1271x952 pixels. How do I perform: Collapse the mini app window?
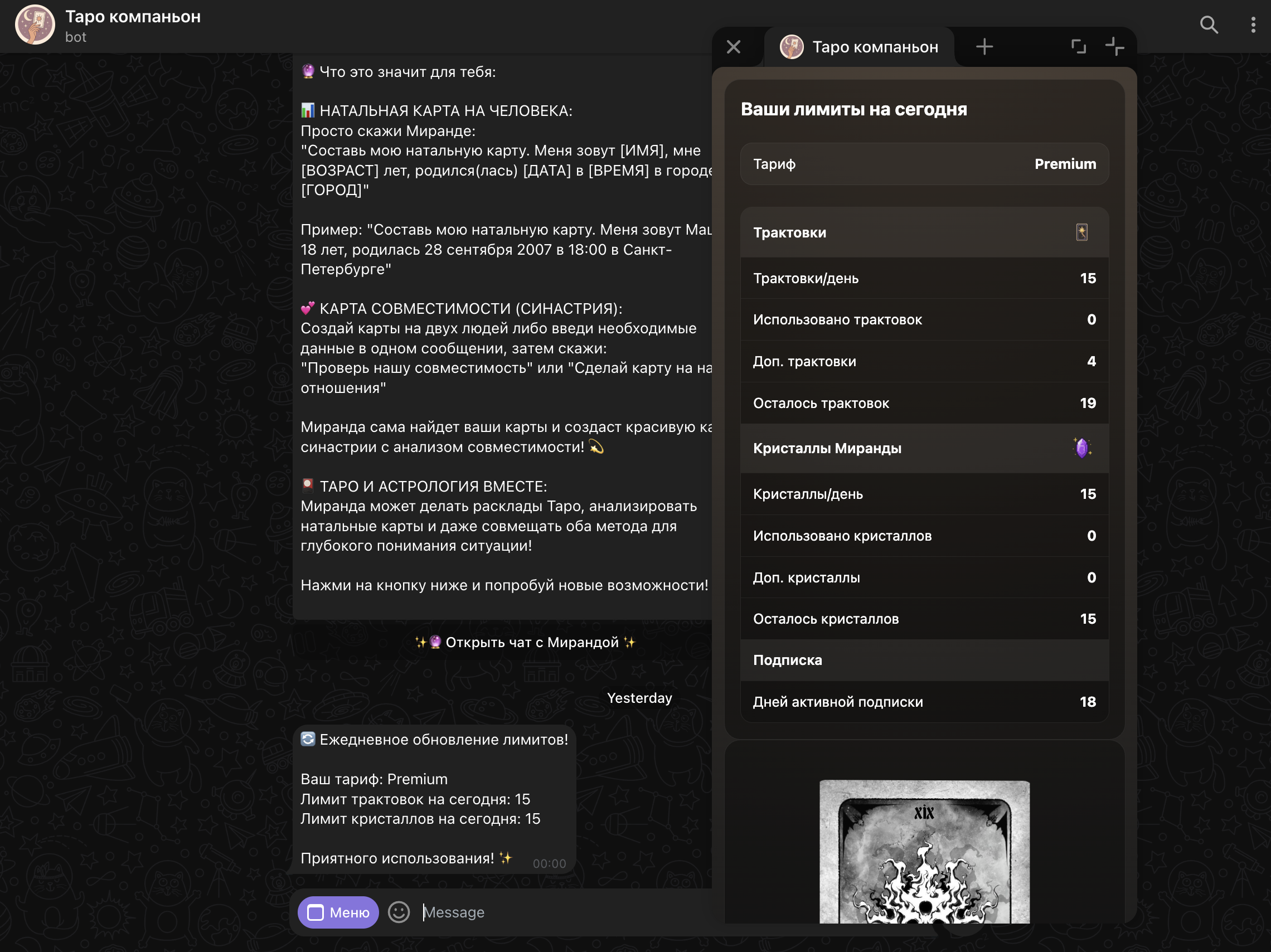pos(1114,46)
